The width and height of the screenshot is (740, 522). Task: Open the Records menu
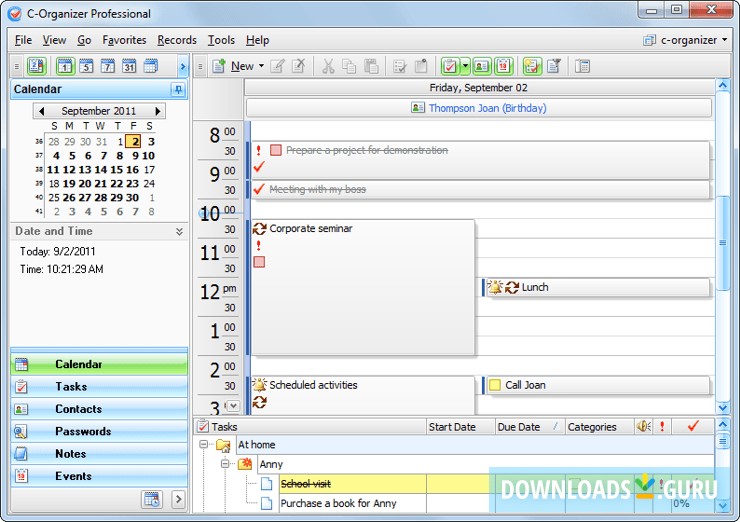[177, 40]
